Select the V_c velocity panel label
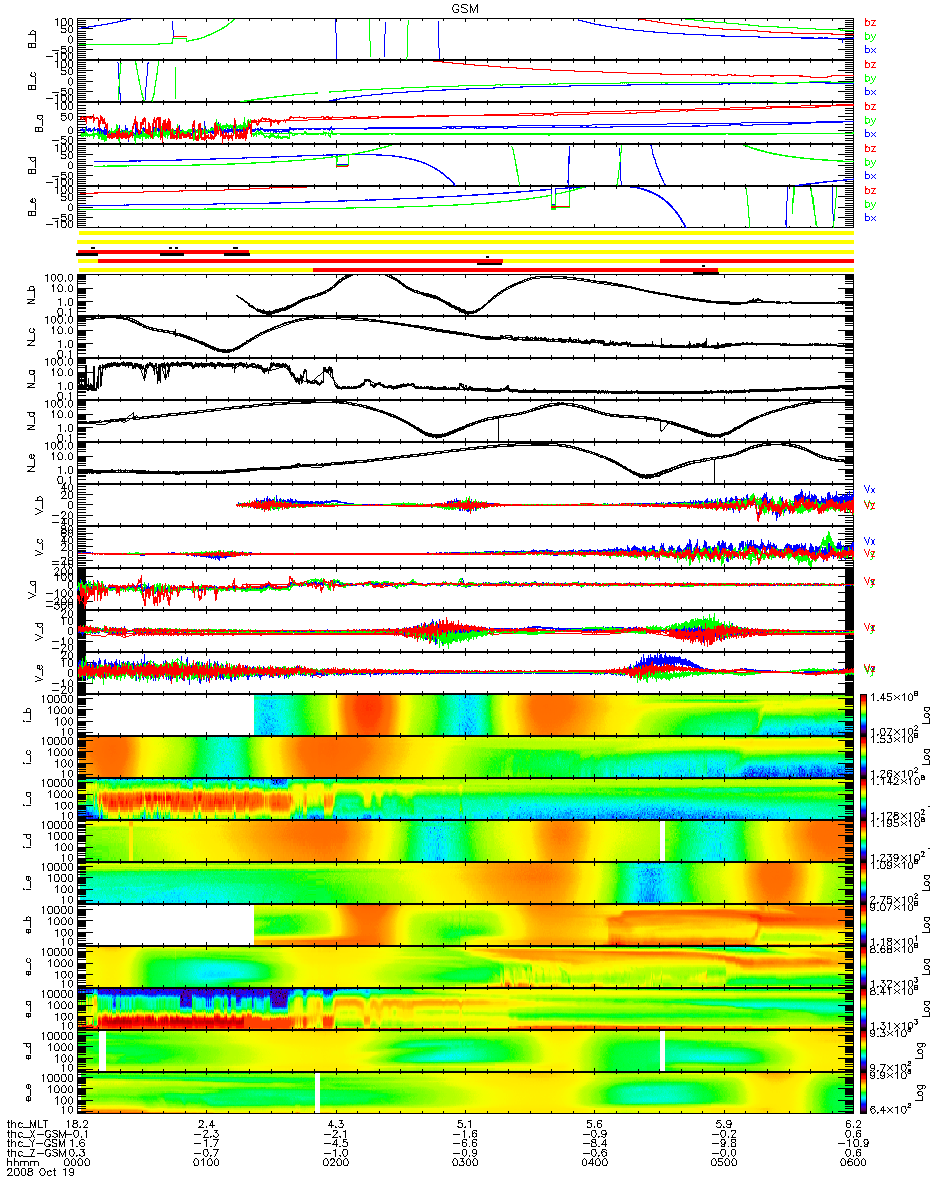930x1200 pixels. (x=41, y=547)
